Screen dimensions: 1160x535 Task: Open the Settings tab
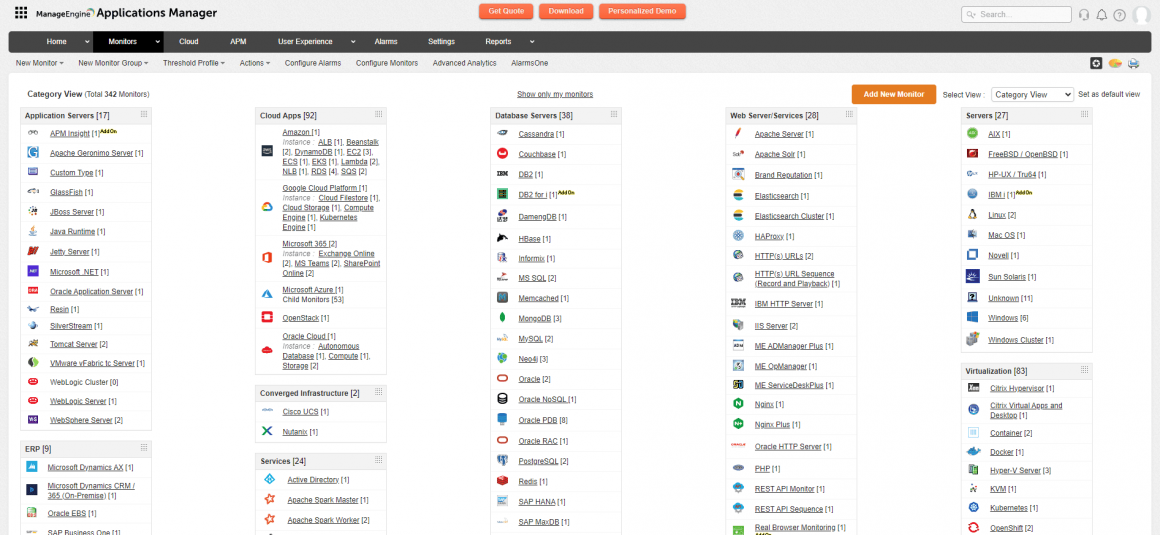pos(441,41)
